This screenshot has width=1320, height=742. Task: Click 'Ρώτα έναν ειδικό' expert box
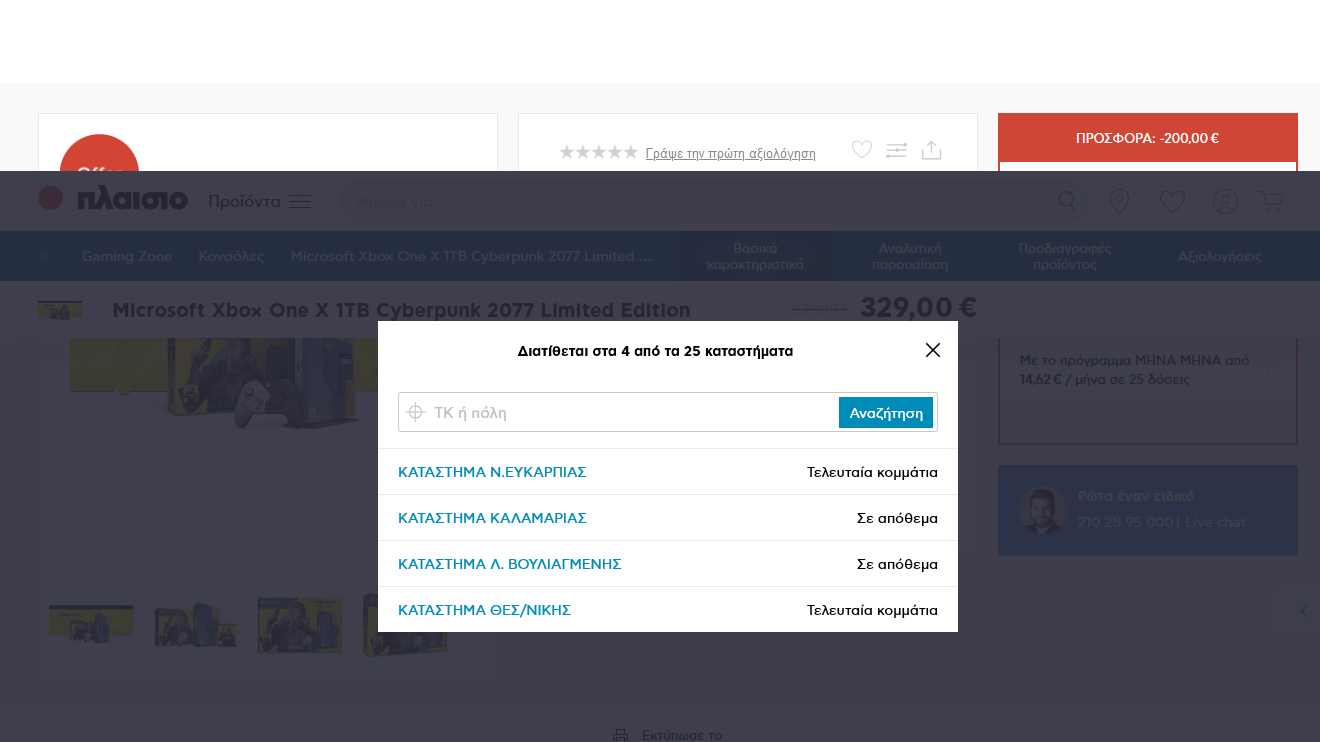1148,510
